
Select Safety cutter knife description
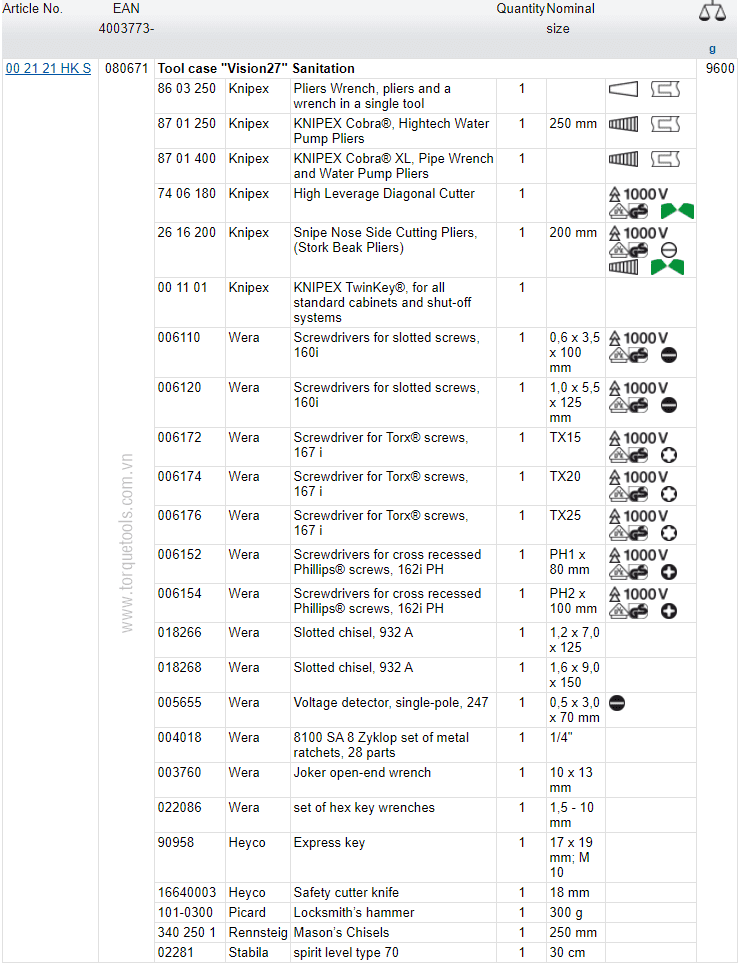point(346,893)
